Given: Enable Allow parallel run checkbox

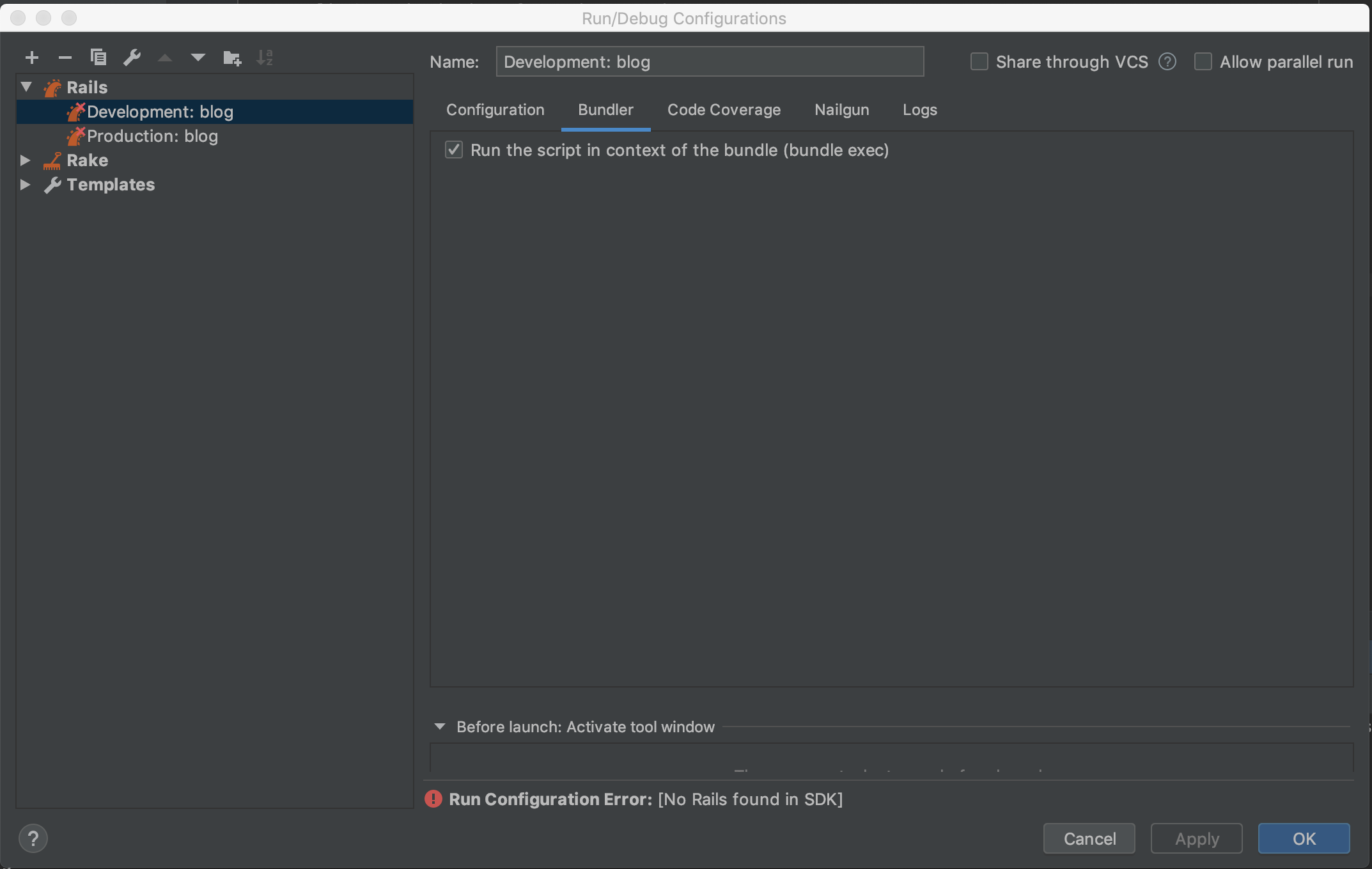Looking at the screenshot, I should (1203, 62).
